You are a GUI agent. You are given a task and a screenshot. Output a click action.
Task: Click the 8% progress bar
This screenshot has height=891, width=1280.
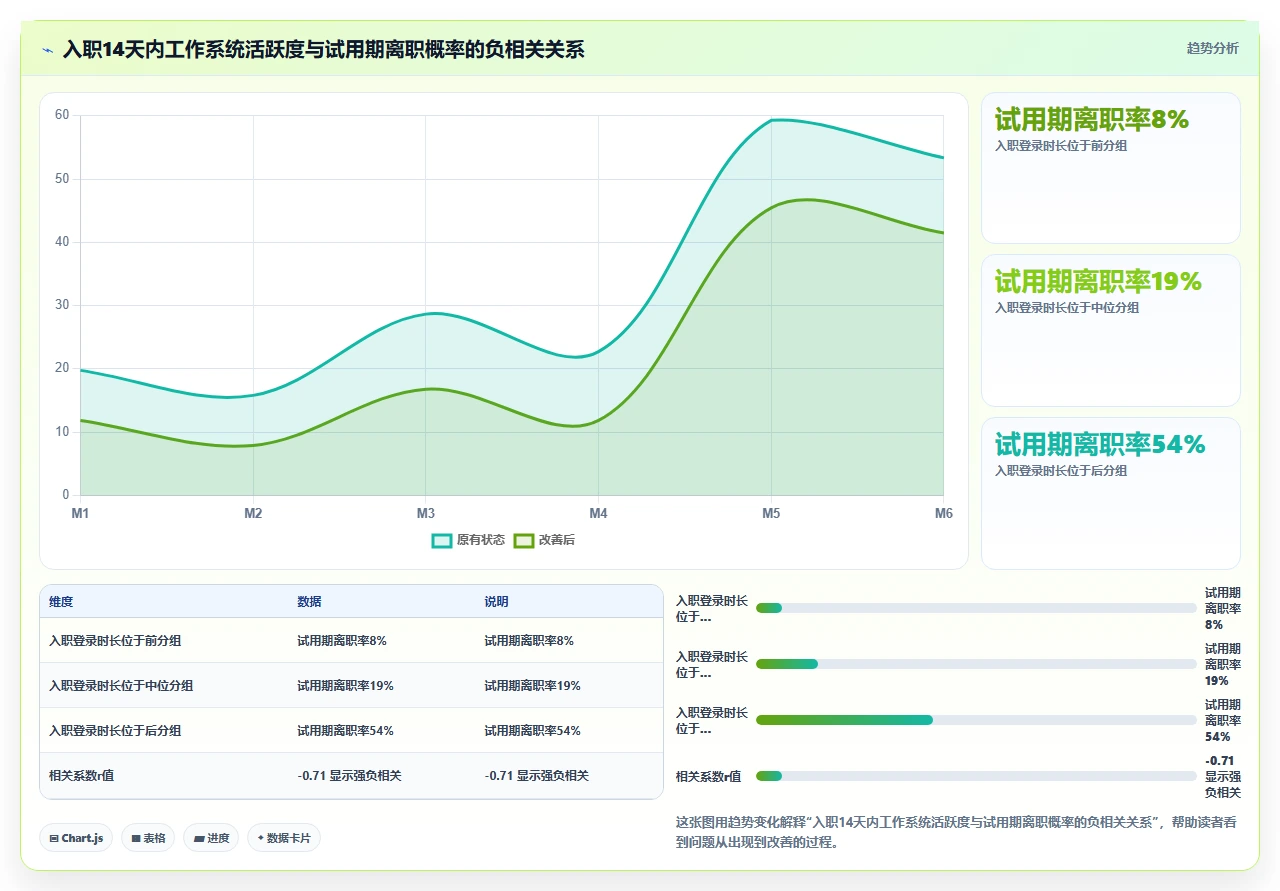point(976,608)
